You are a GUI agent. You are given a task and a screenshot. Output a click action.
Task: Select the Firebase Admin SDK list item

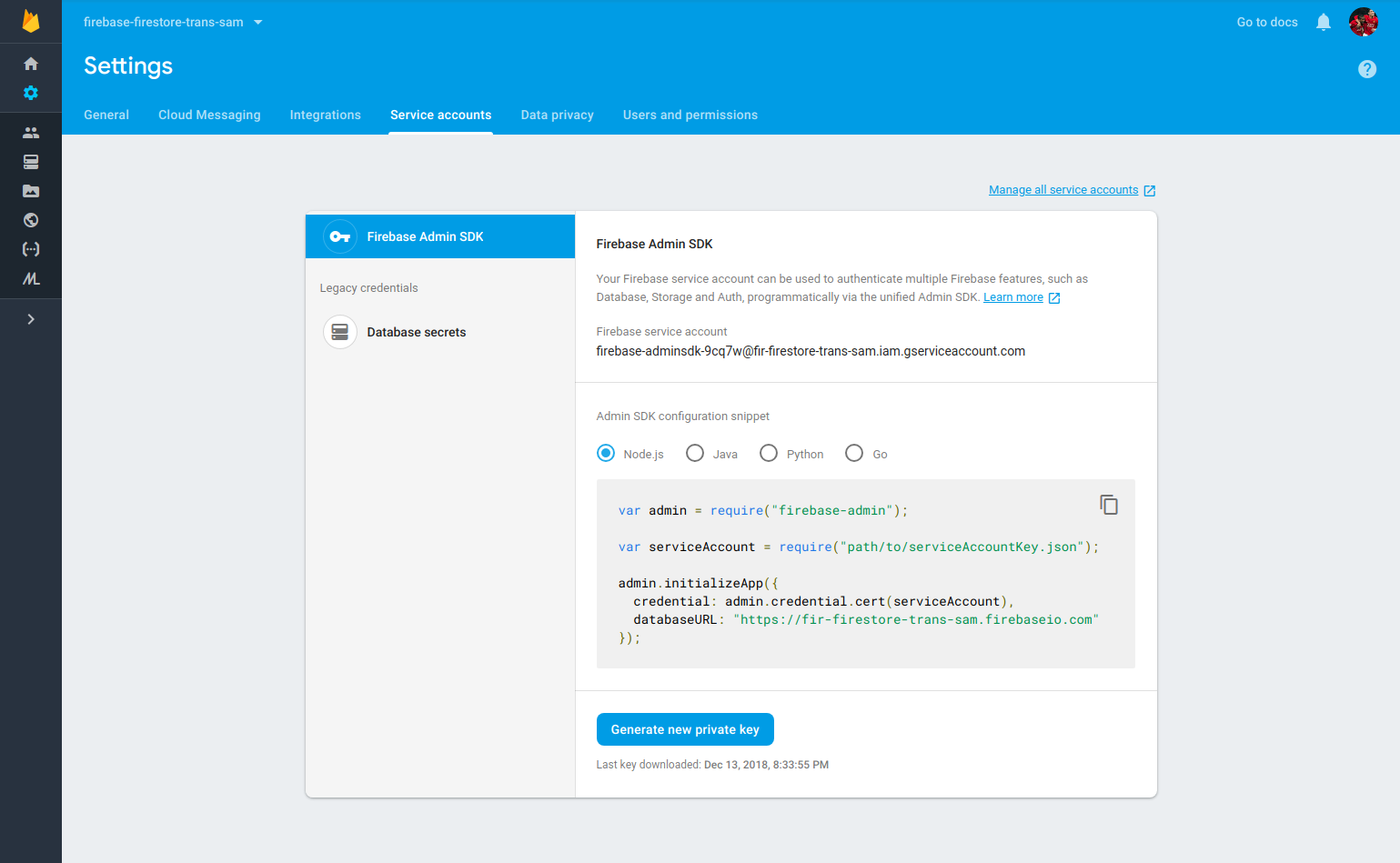pos(440,236)
